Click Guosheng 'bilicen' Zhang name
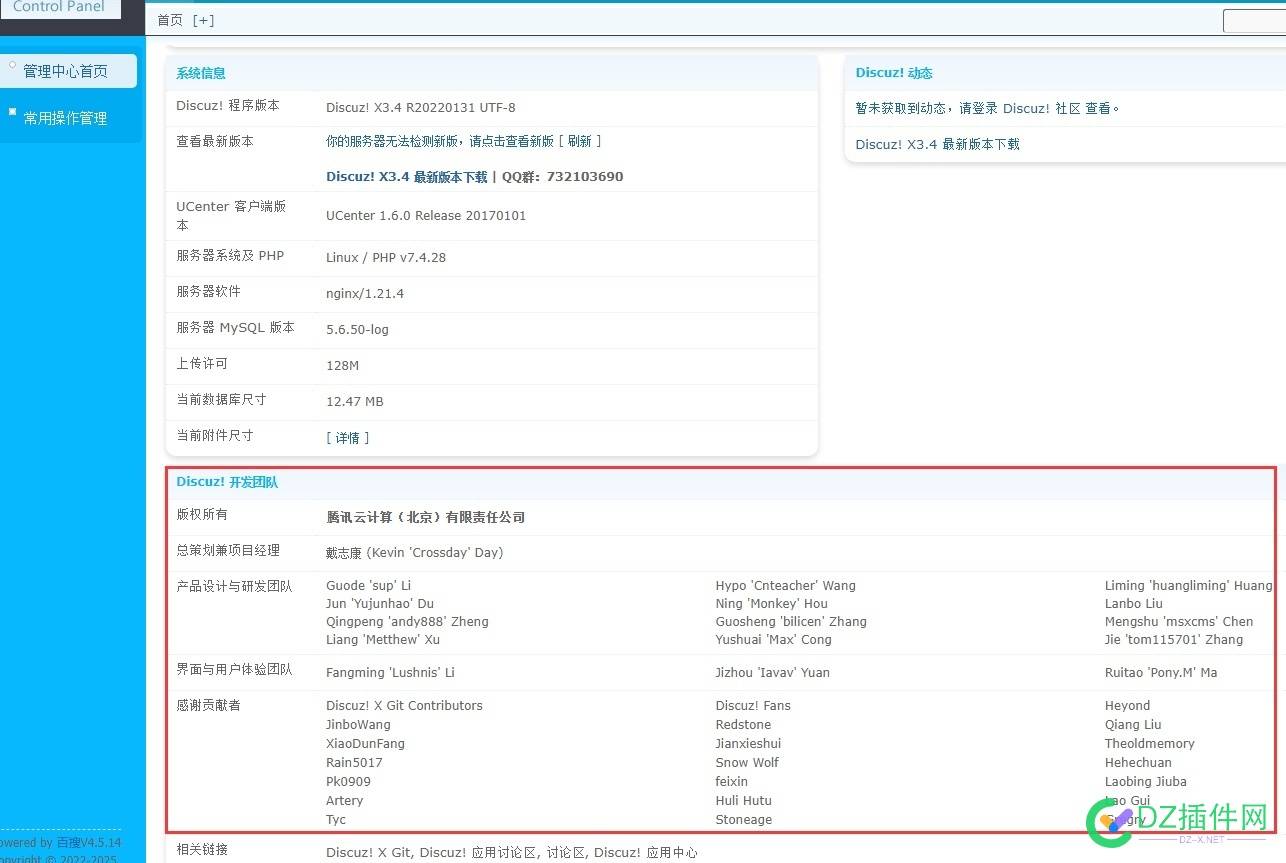The height and width of the screenshot is (863, 1286). pyautogui.click(x=791, y=622)
